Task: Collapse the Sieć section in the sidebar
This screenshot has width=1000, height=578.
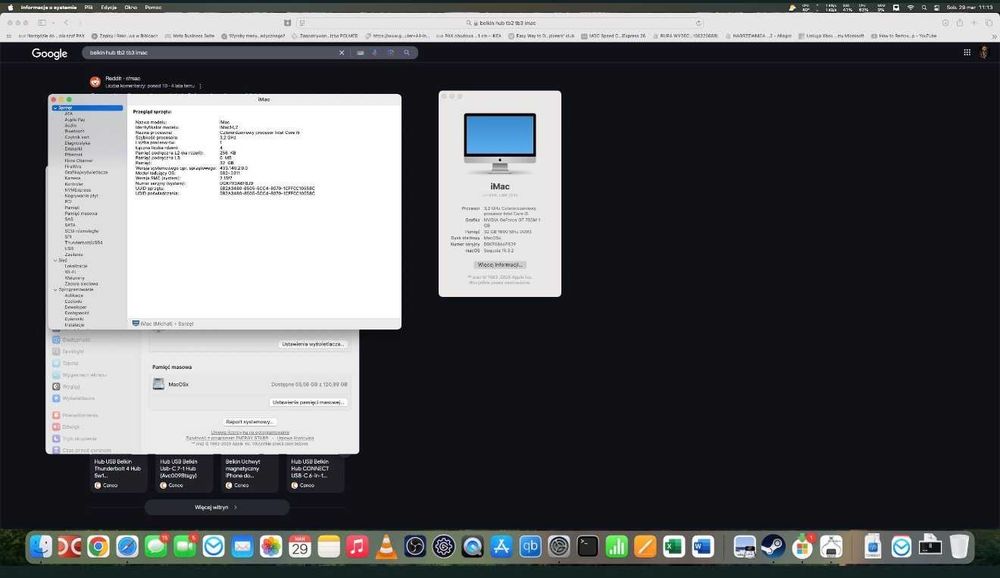Action: click(55, 260)
